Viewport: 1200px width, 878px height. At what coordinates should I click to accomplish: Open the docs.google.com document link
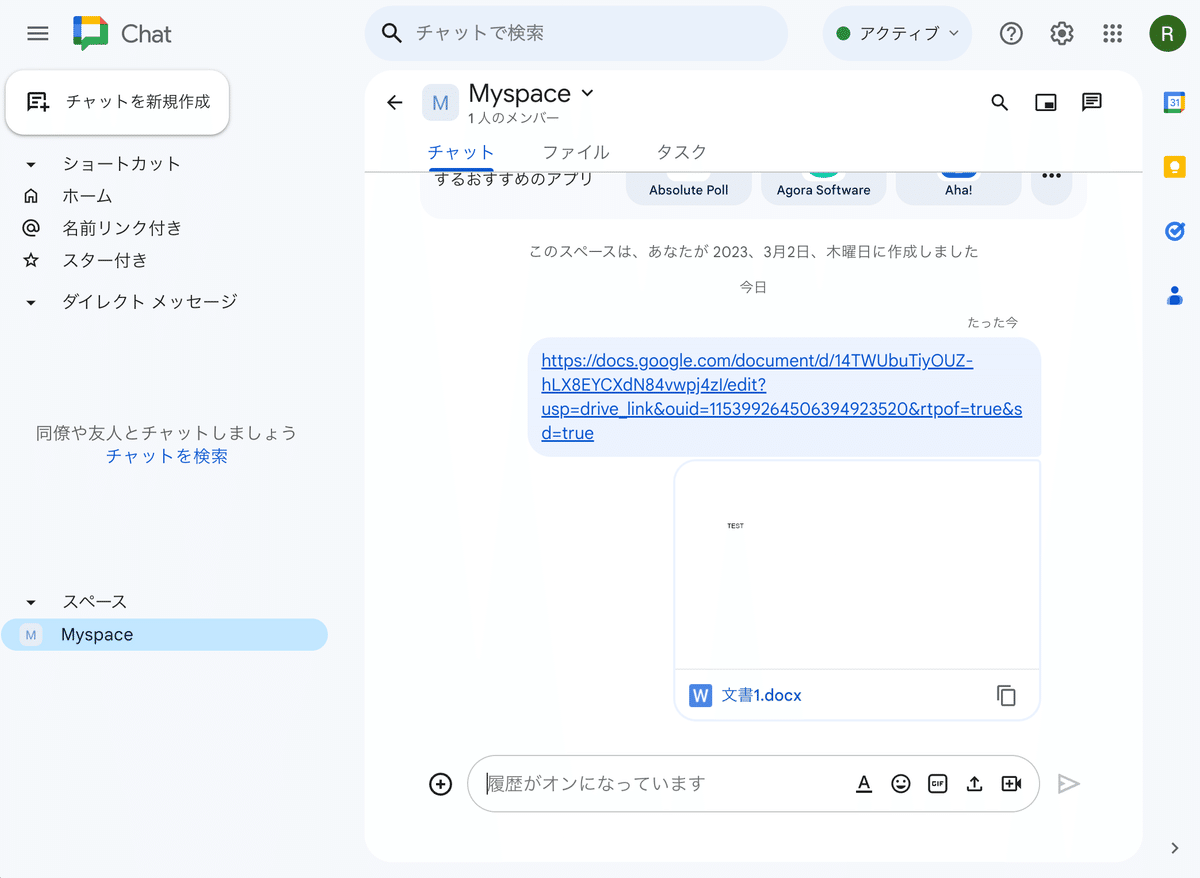[782, 397]
